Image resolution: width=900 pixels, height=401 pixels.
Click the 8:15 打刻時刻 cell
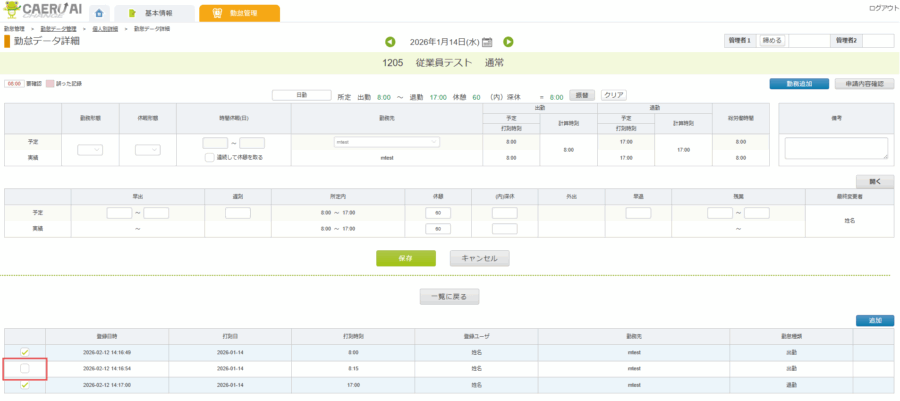point(353,368)
